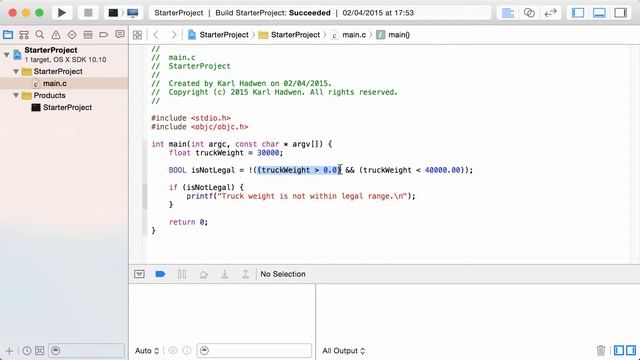The height and width of the screenshot is (360, 640).
Task: Select main.c in the navigator
Action: click(64, 83)
